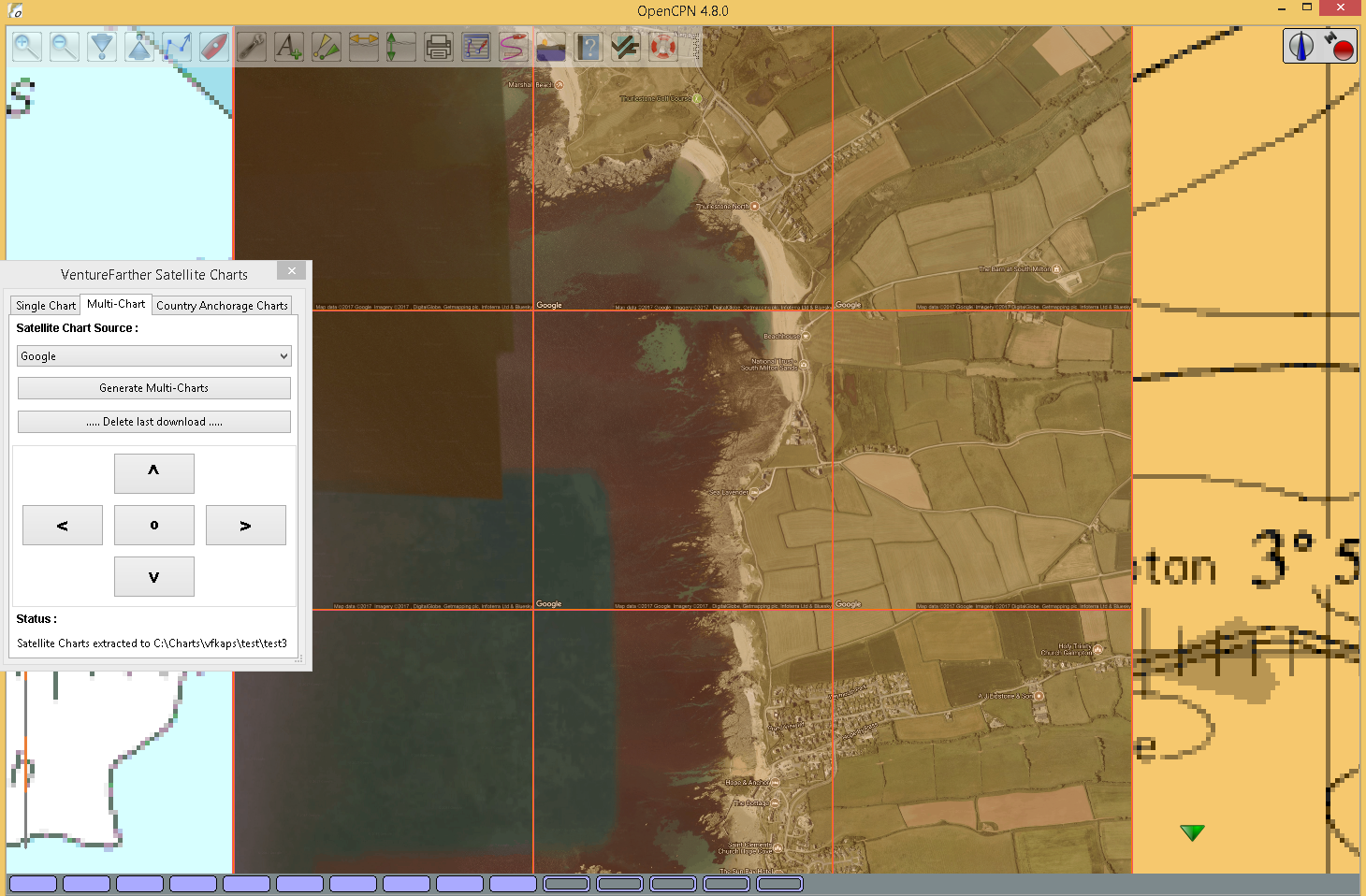Move chart selection down with v button

[x=154, y=577]
